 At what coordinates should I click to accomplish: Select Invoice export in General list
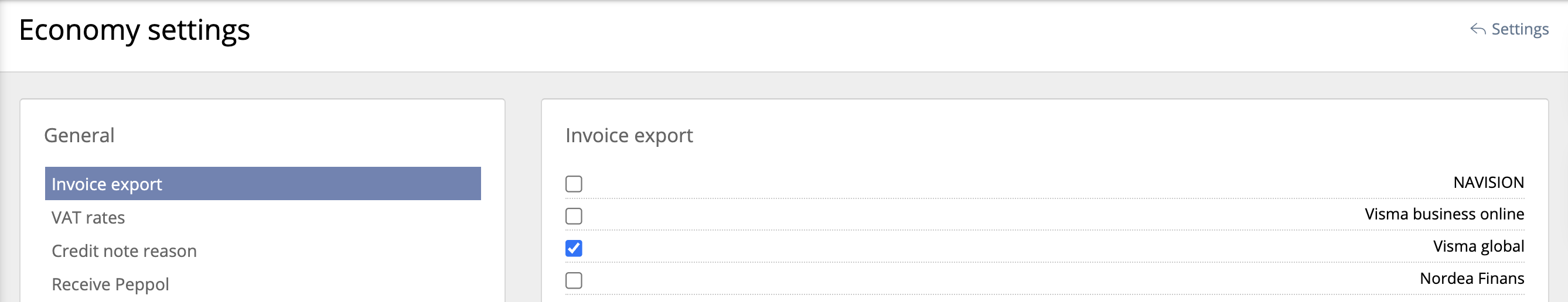point(107,184)
